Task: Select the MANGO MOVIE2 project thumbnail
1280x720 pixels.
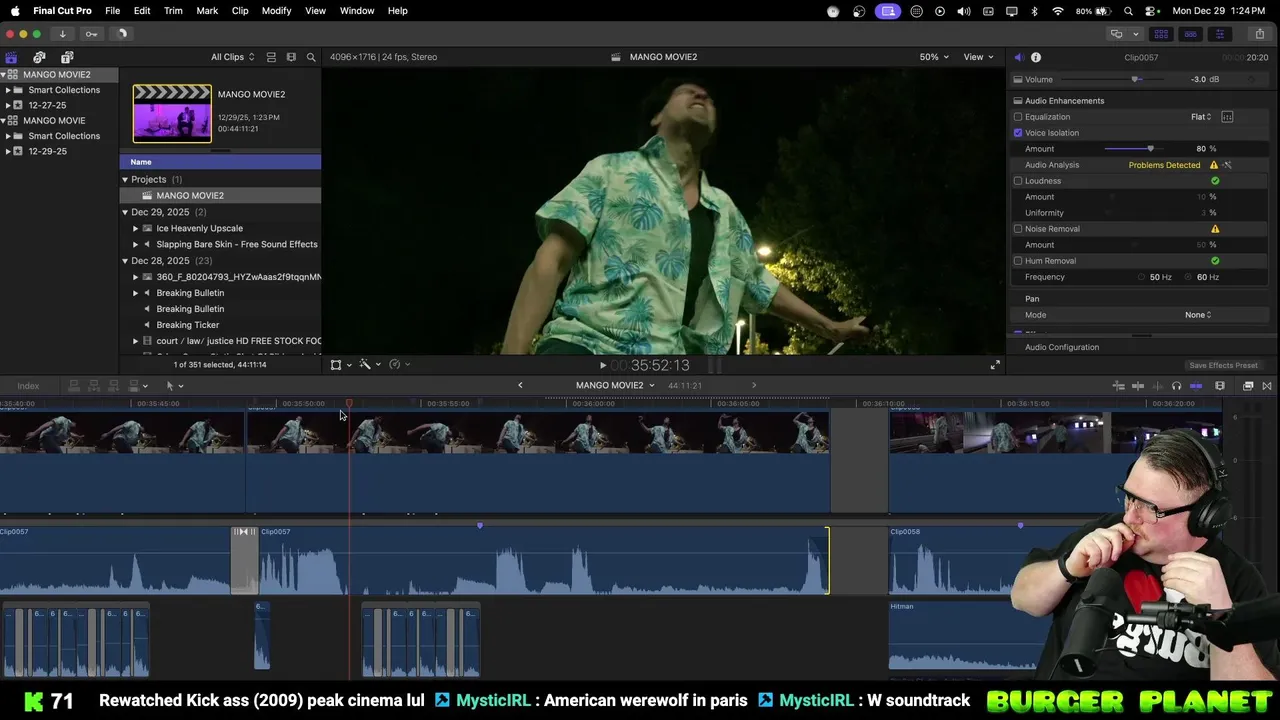Action: coord(172,113)
